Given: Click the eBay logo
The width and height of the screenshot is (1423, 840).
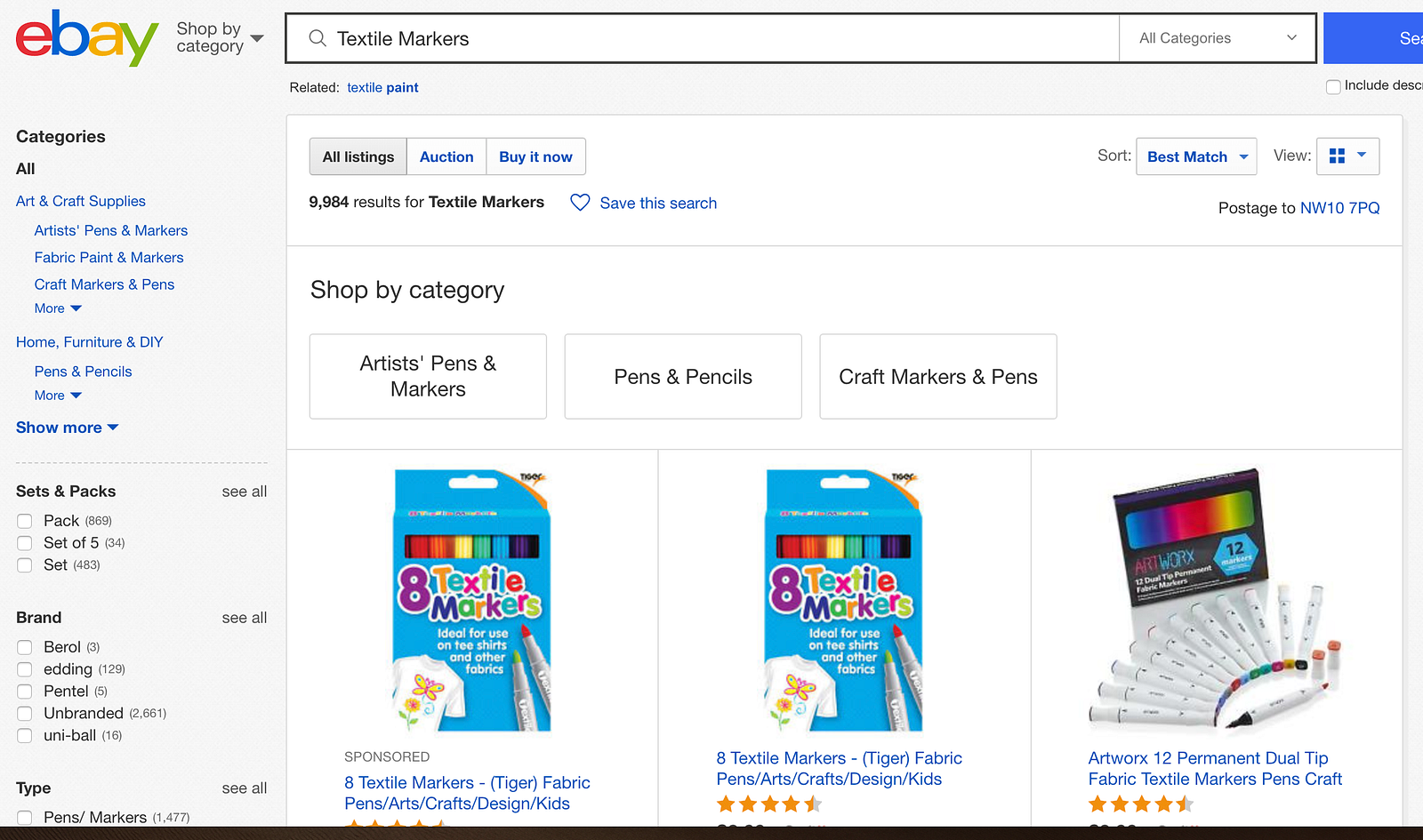Looking at the screenshot, I should pyautogui.click(x=86, y=38).
